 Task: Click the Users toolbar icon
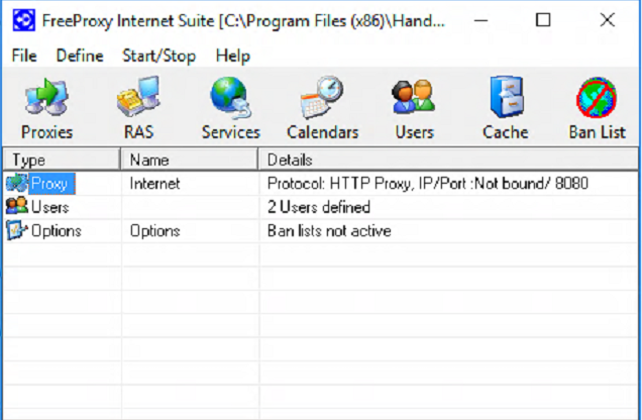(x=414, y=108)
